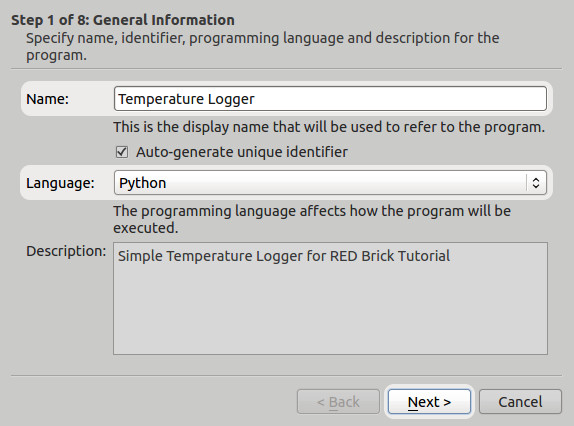Click the 'Language:' field label
Viewport: 574px width, 426px height.
tap(60, 183)
